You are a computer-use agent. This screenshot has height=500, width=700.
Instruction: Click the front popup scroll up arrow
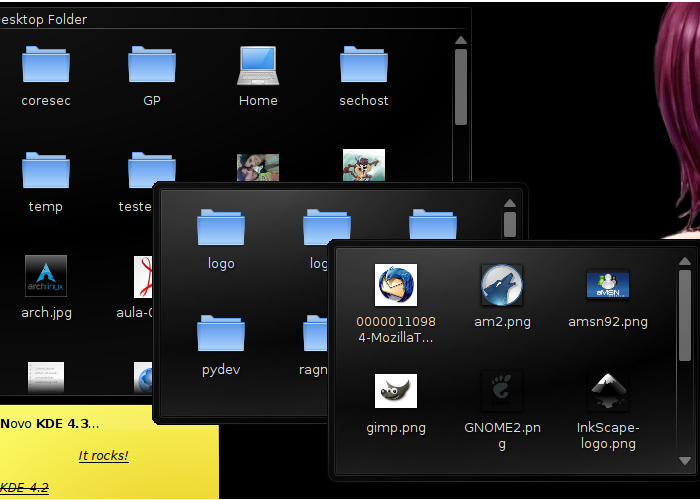pos(685,261)
